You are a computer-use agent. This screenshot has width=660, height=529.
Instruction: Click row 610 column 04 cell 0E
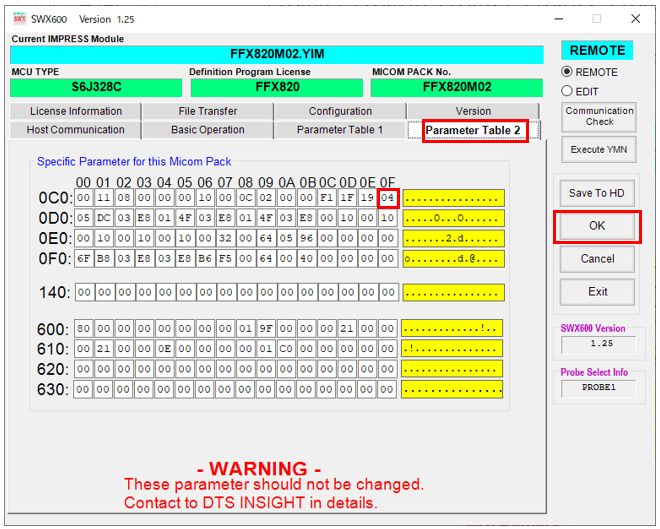tap(165, 348)
